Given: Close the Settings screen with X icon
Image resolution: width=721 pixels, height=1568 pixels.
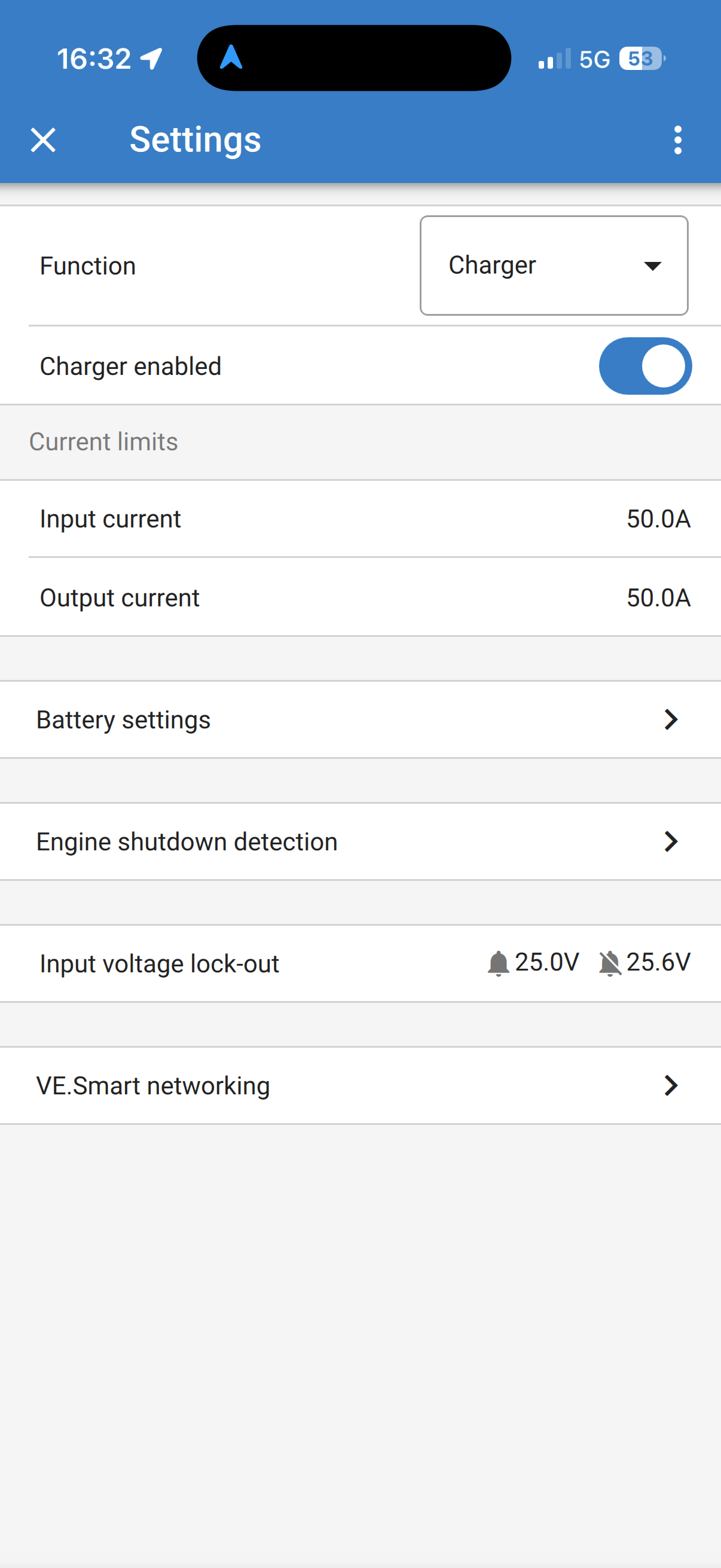Looking at the screenshot, I should 43,140.
